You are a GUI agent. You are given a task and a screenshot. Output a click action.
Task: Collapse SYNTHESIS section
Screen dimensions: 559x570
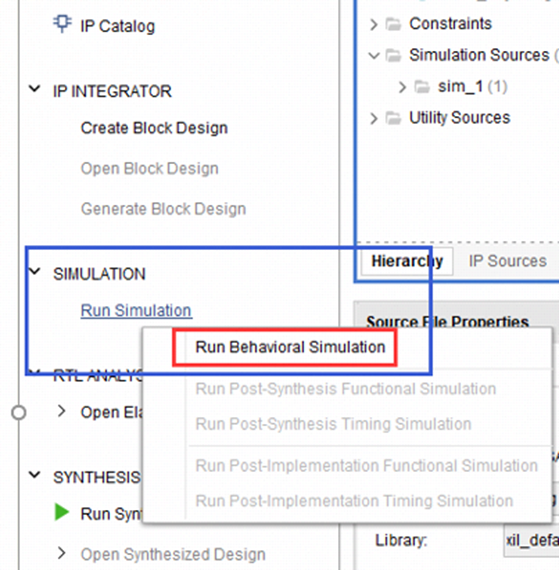(35, 475)
